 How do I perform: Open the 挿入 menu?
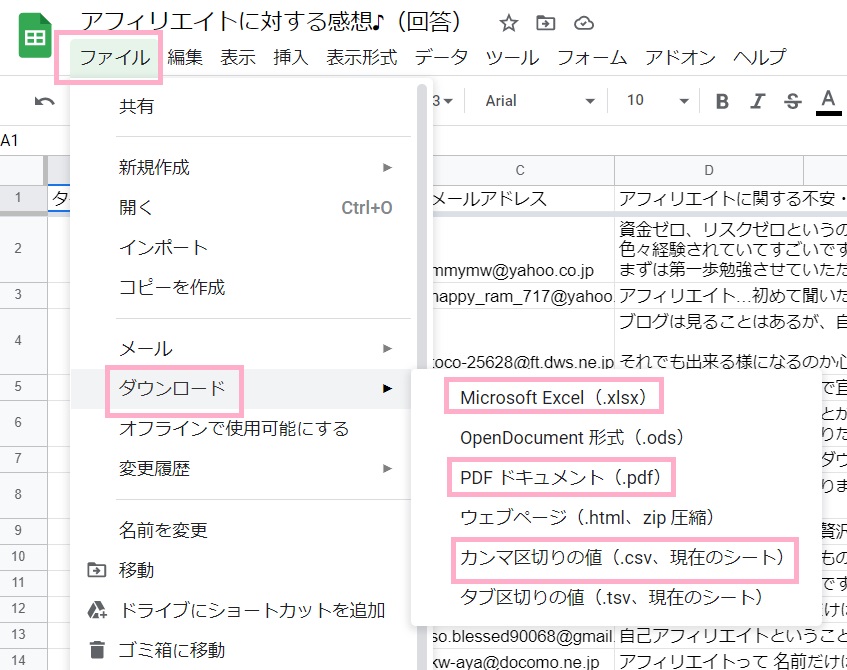click(291, 57)
